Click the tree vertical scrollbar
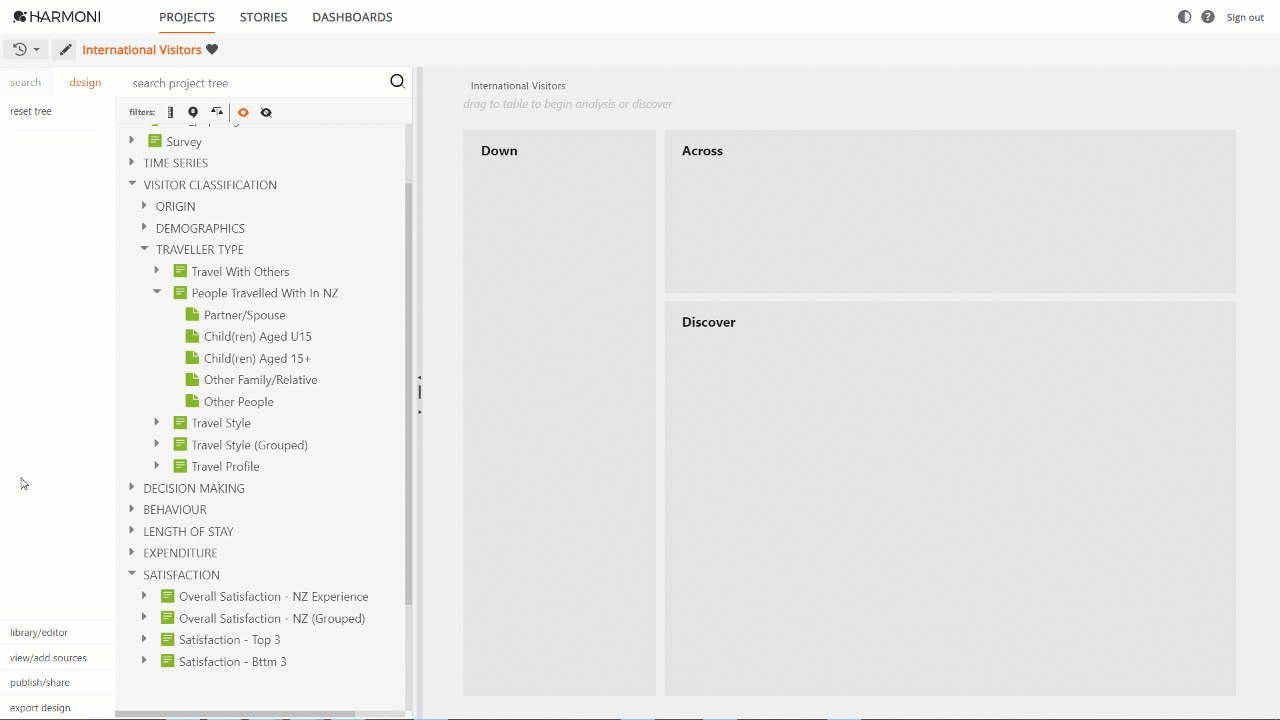Image resolution: width=1280 pixels, height=720 pixels. 408,394
